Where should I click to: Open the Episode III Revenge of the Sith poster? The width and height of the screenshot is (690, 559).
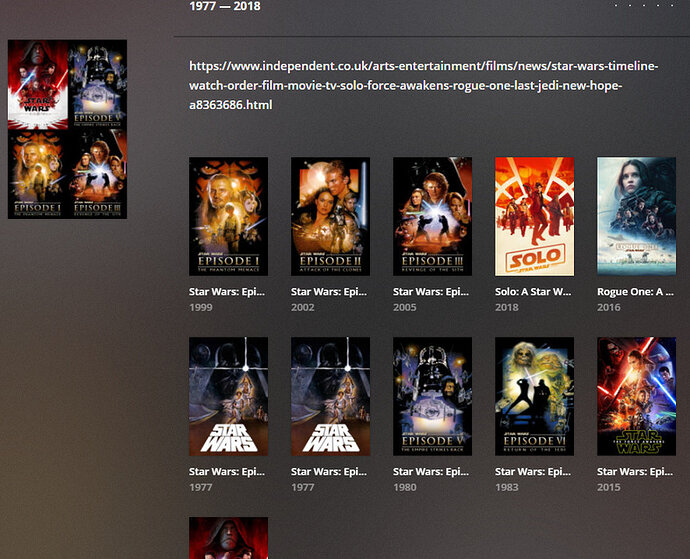[433, 217]
